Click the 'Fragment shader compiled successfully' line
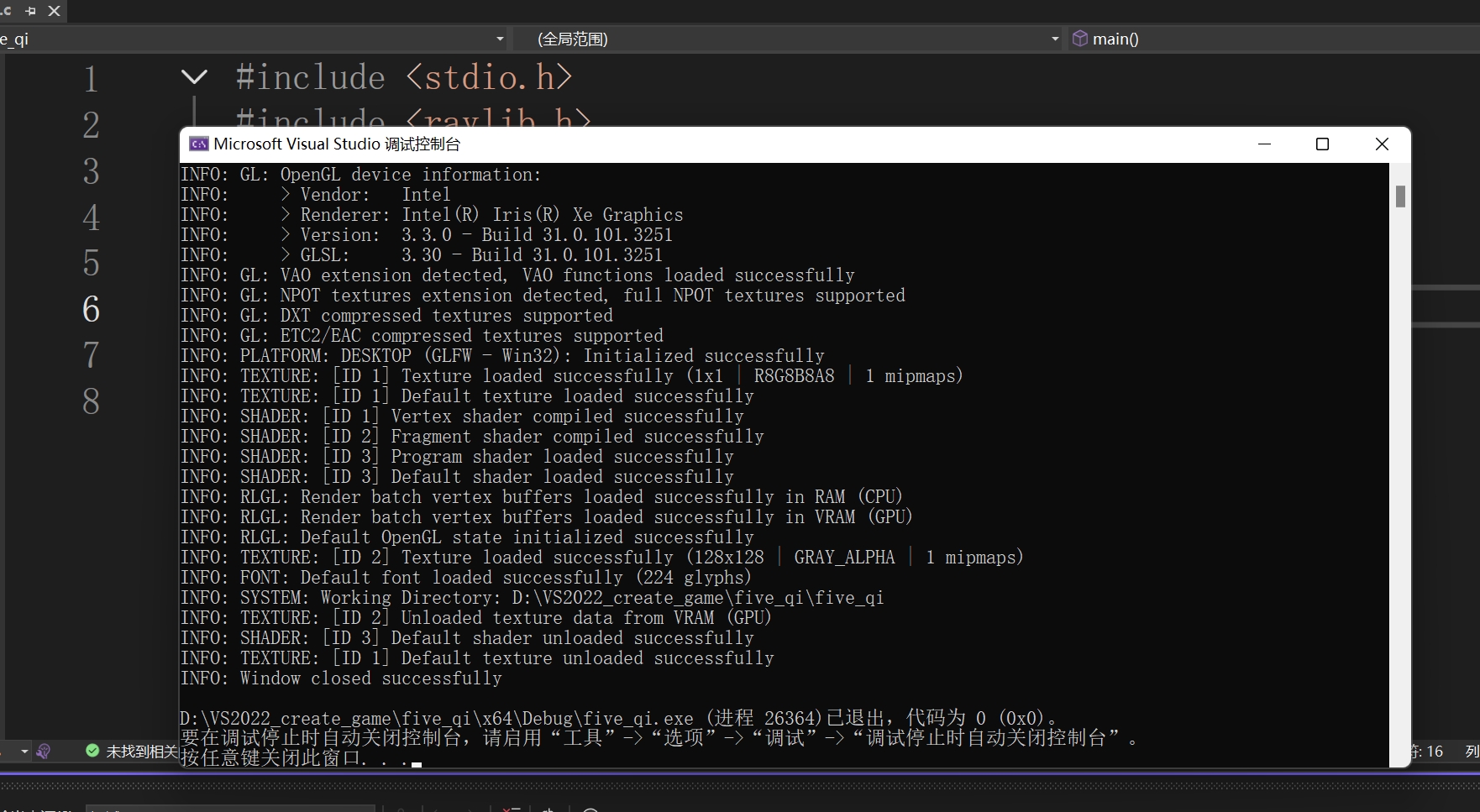 472,437
